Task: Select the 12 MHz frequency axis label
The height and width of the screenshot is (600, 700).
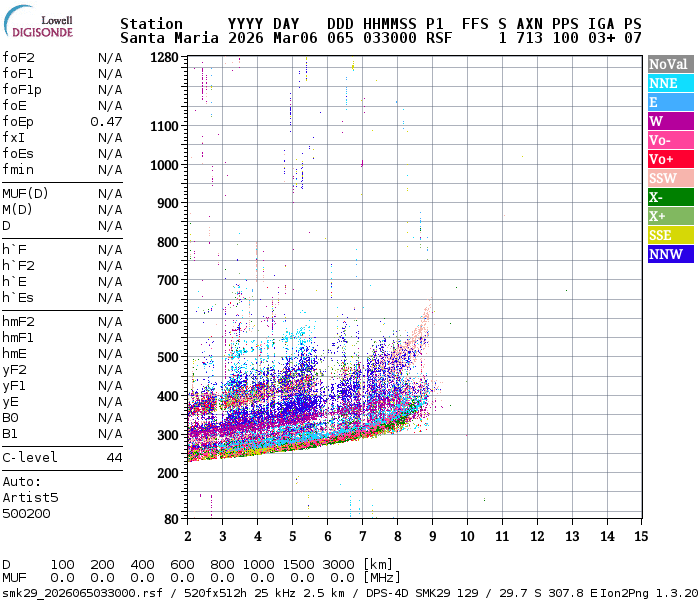Action: click(x=538, y=537)
